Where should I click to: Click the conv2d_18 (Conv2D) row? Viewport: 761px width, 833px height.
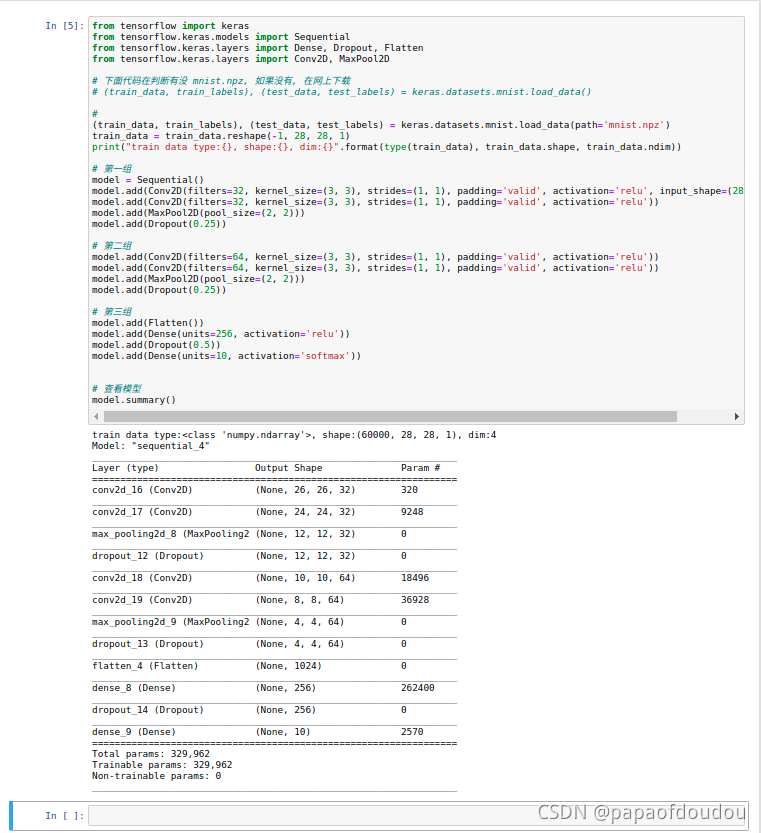(x=274, y=578)
